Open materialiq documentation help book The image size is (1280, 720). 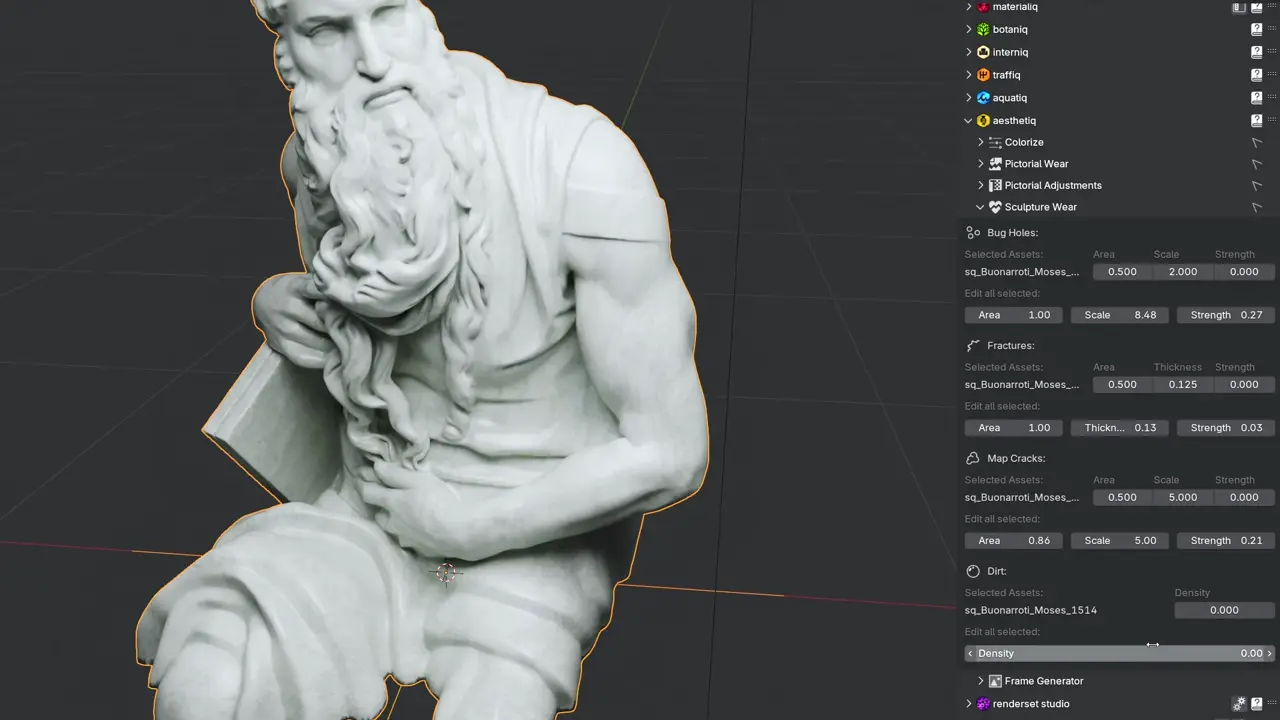coord(1257,7)
